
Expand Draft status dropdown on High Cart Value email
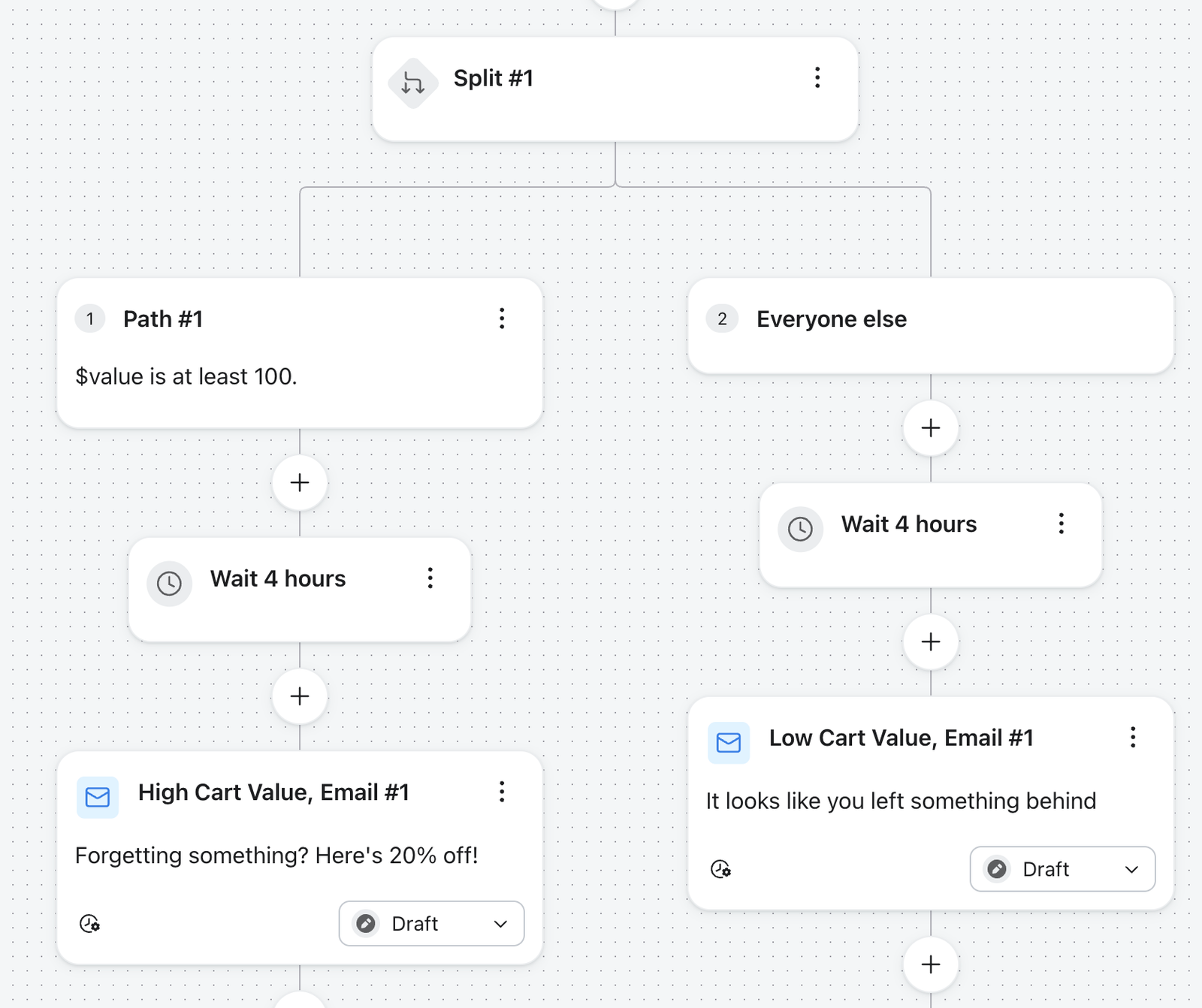coord(431,923)
